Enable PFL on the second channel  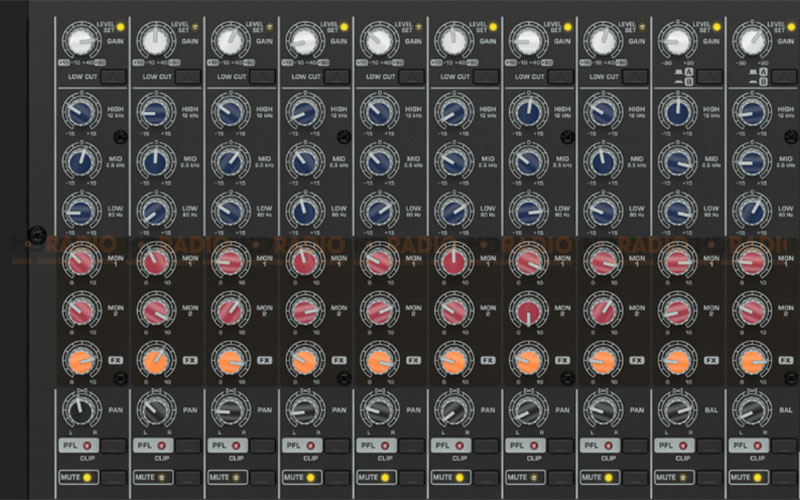tap(154, 444)
